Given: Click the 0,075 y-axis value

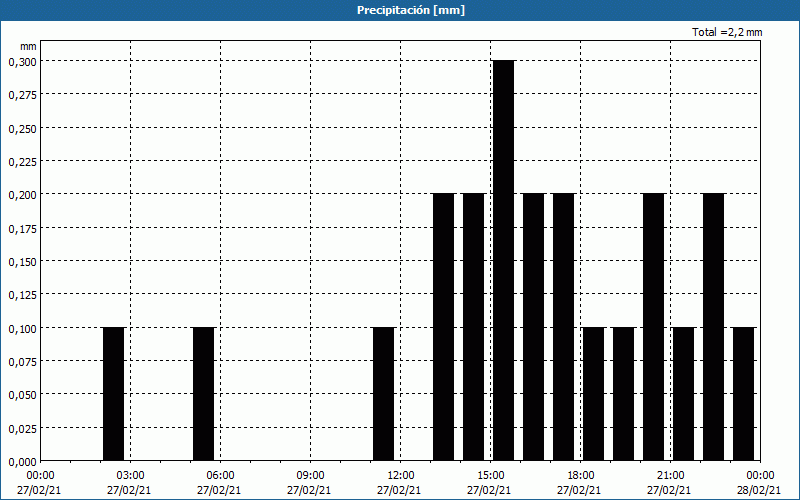Looking at the screenshot, I should tap(23, 361).
